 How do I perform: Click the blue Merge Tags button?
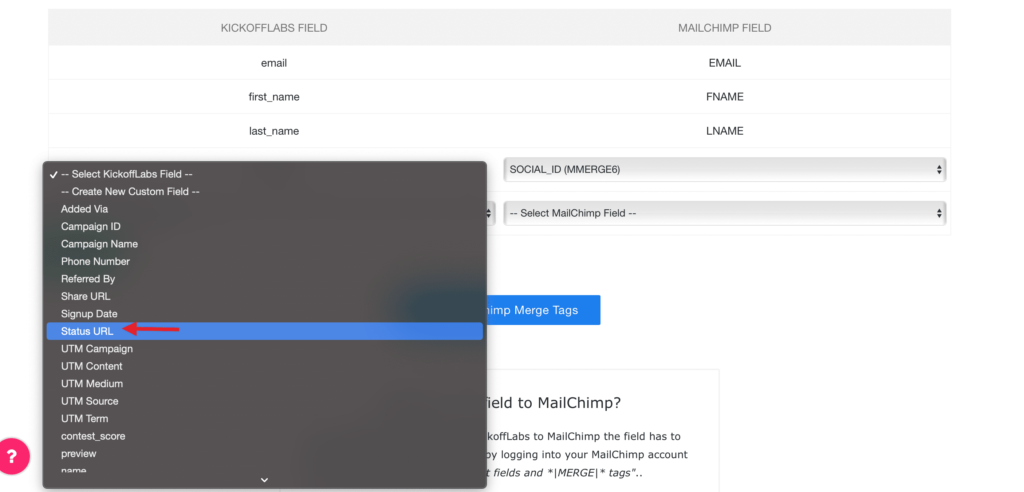click(x=543, y=310)
